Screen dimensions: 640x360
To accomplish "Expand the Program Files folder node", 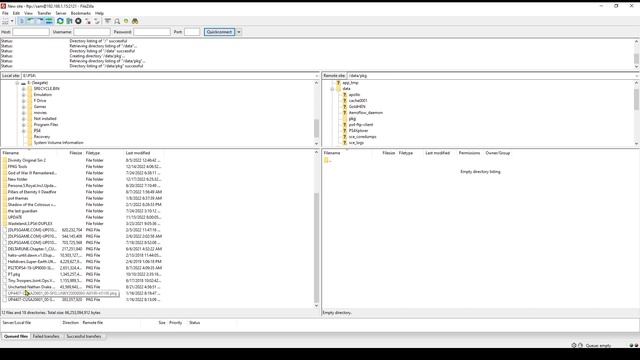I will tap(24, 124).
